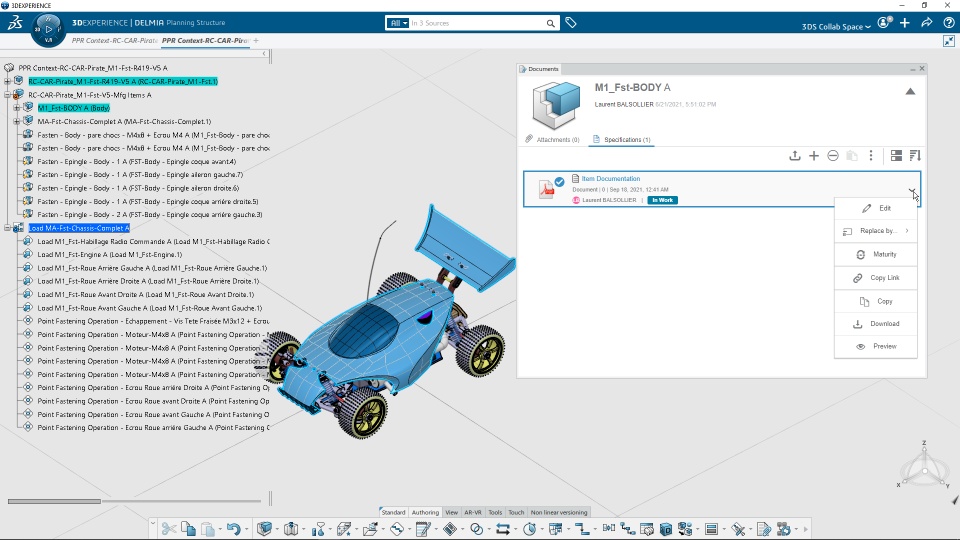Viewport: 960px width, 540px height.
Task: Choose Copy Link from the context menu
Action: tap(876, 277)
